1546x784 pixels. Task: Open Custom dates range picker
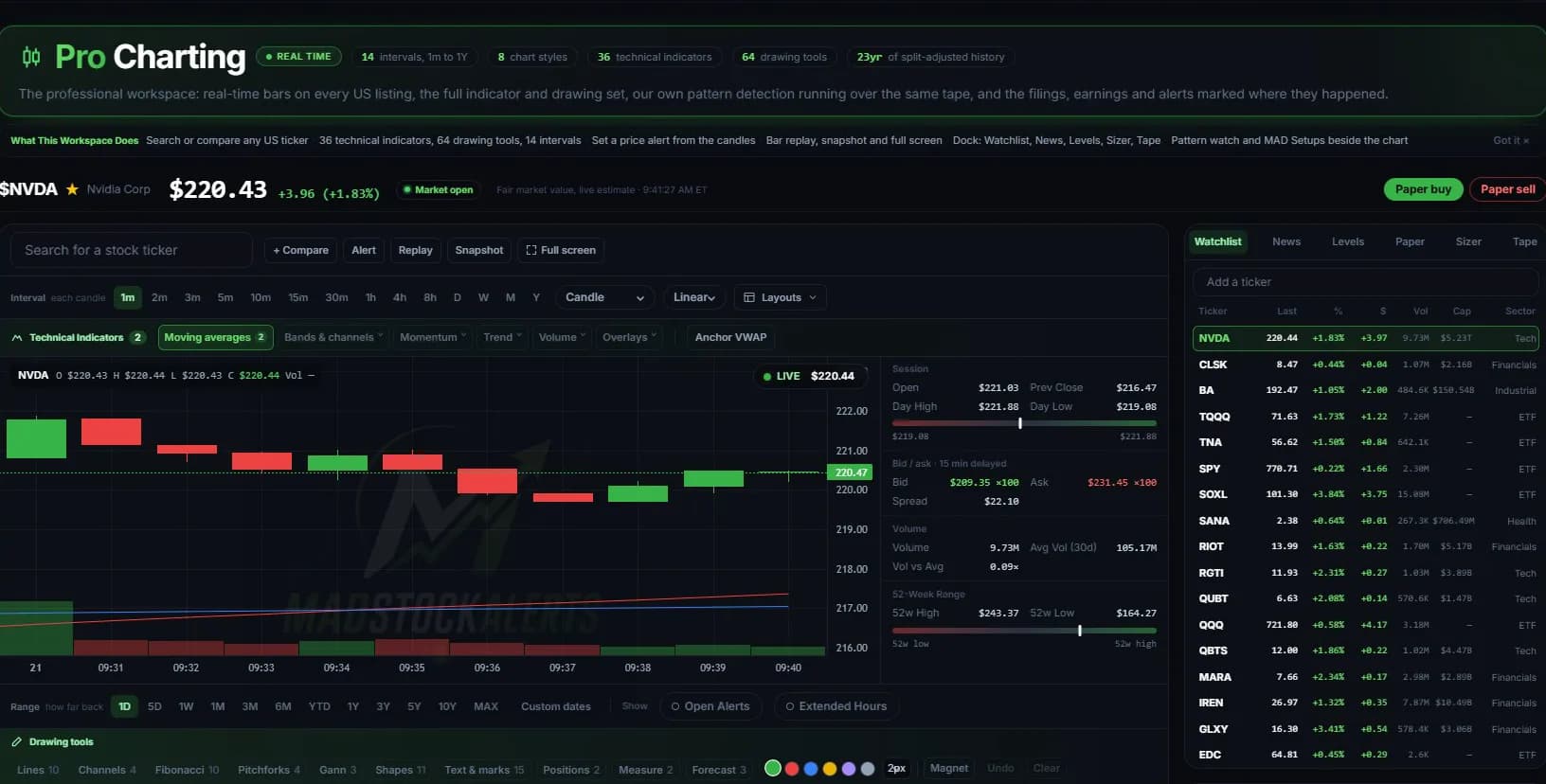(x=556, y=706)
